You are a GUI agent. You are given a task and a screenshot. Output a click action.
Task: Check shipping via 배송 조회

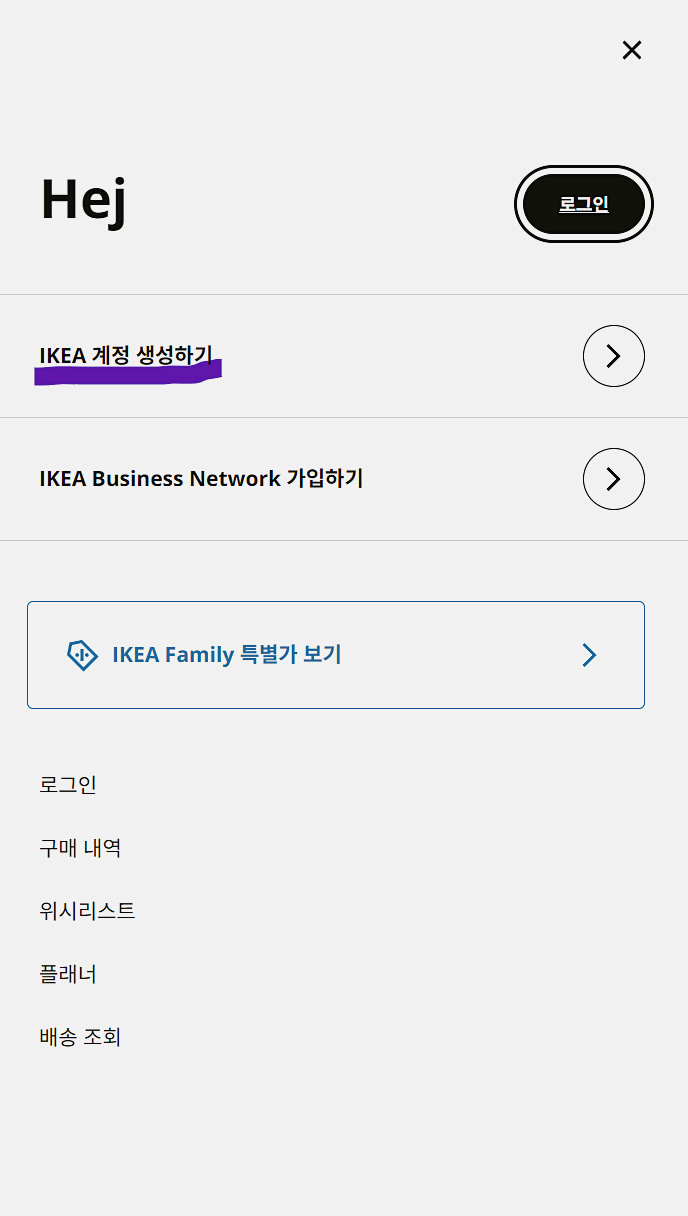(80, 1037)
